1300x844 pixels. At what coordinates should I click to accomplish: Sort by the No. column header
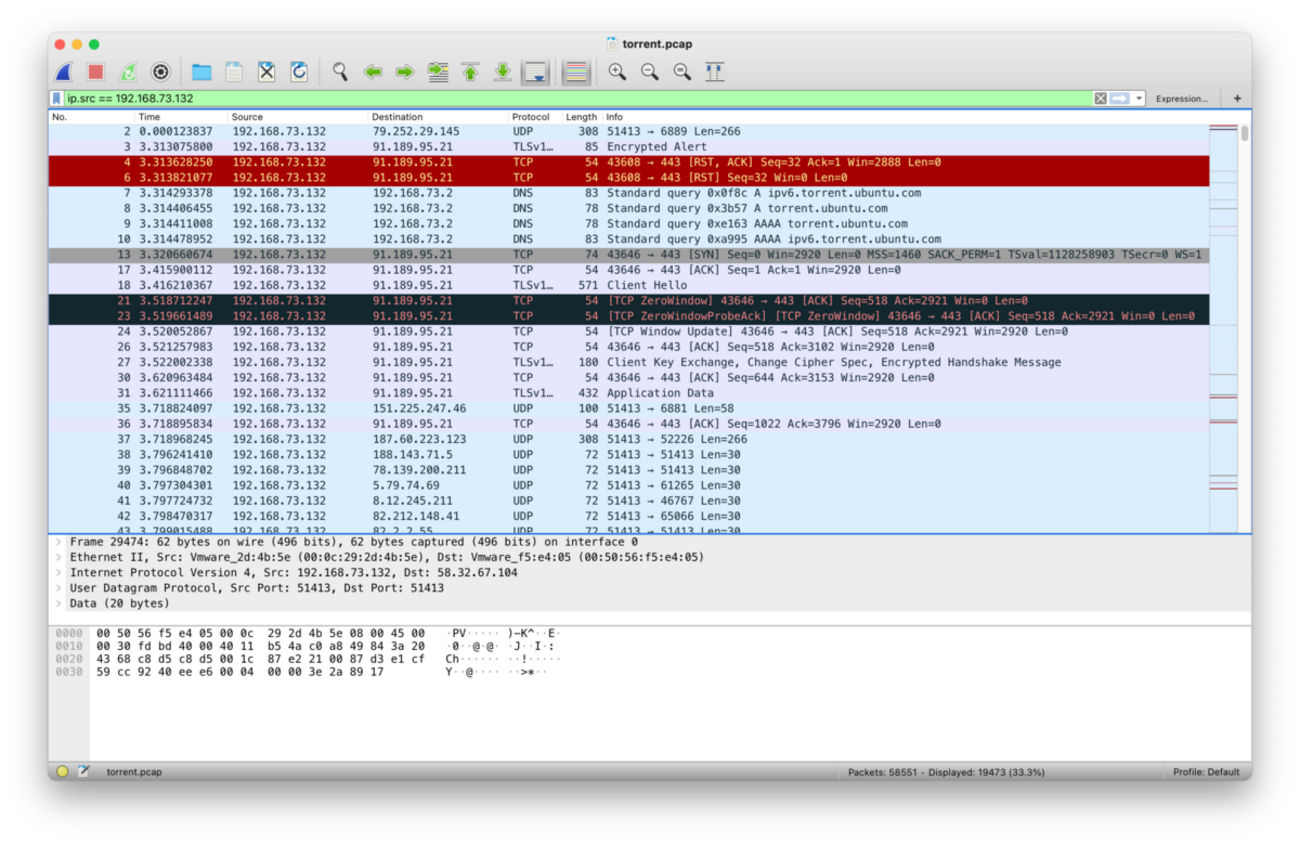pos(92,117)
